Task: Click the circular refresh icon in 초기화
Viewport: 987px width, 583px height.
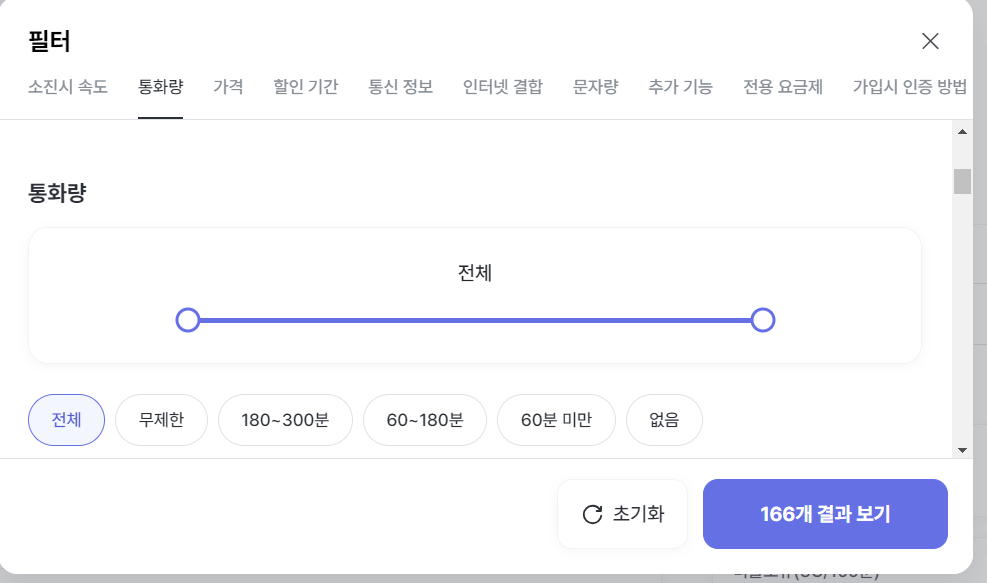Action: coord(592,514)
